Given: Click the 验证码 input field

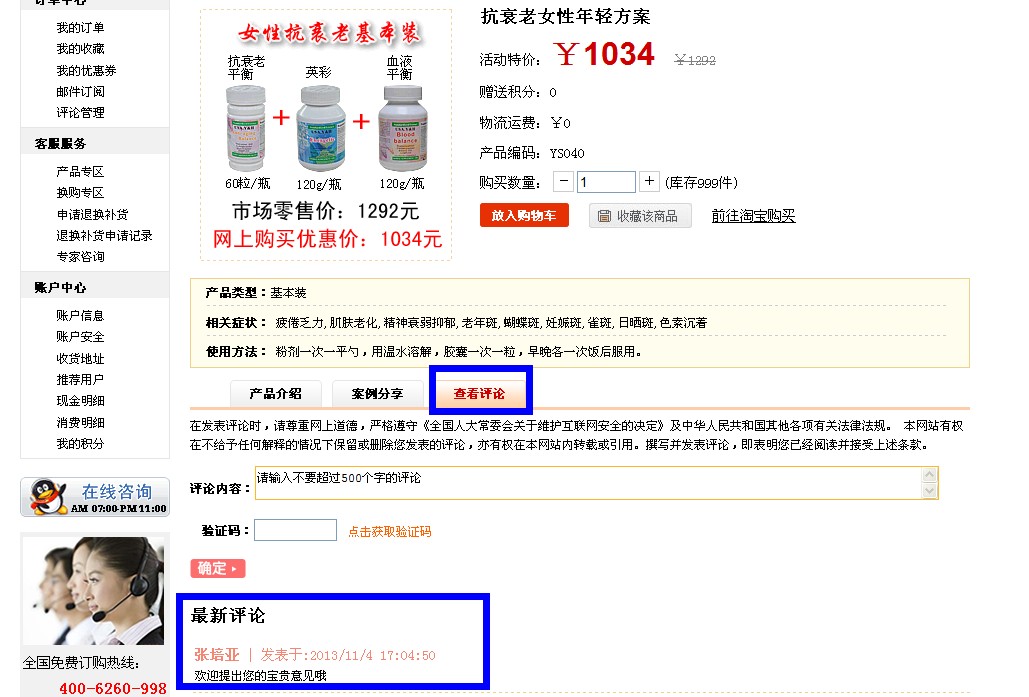Looking at the screenshot, I should pos(295,530).
